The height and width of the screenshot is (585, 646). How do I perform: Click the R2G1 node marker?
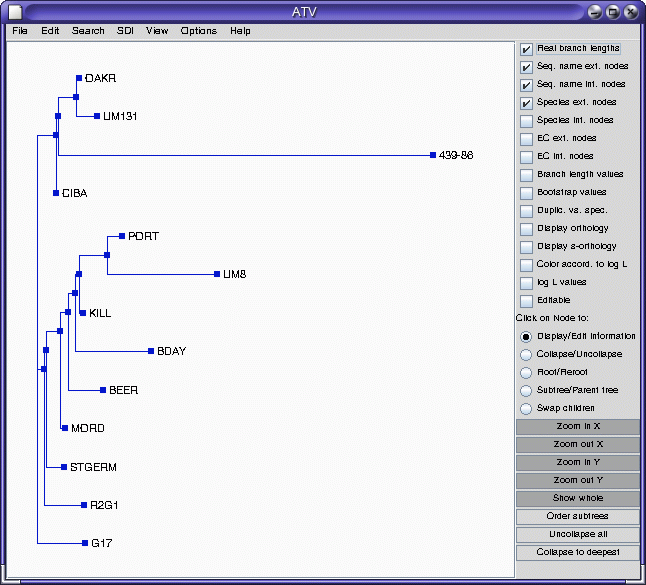pyautogui.click(x=83, y=505)
